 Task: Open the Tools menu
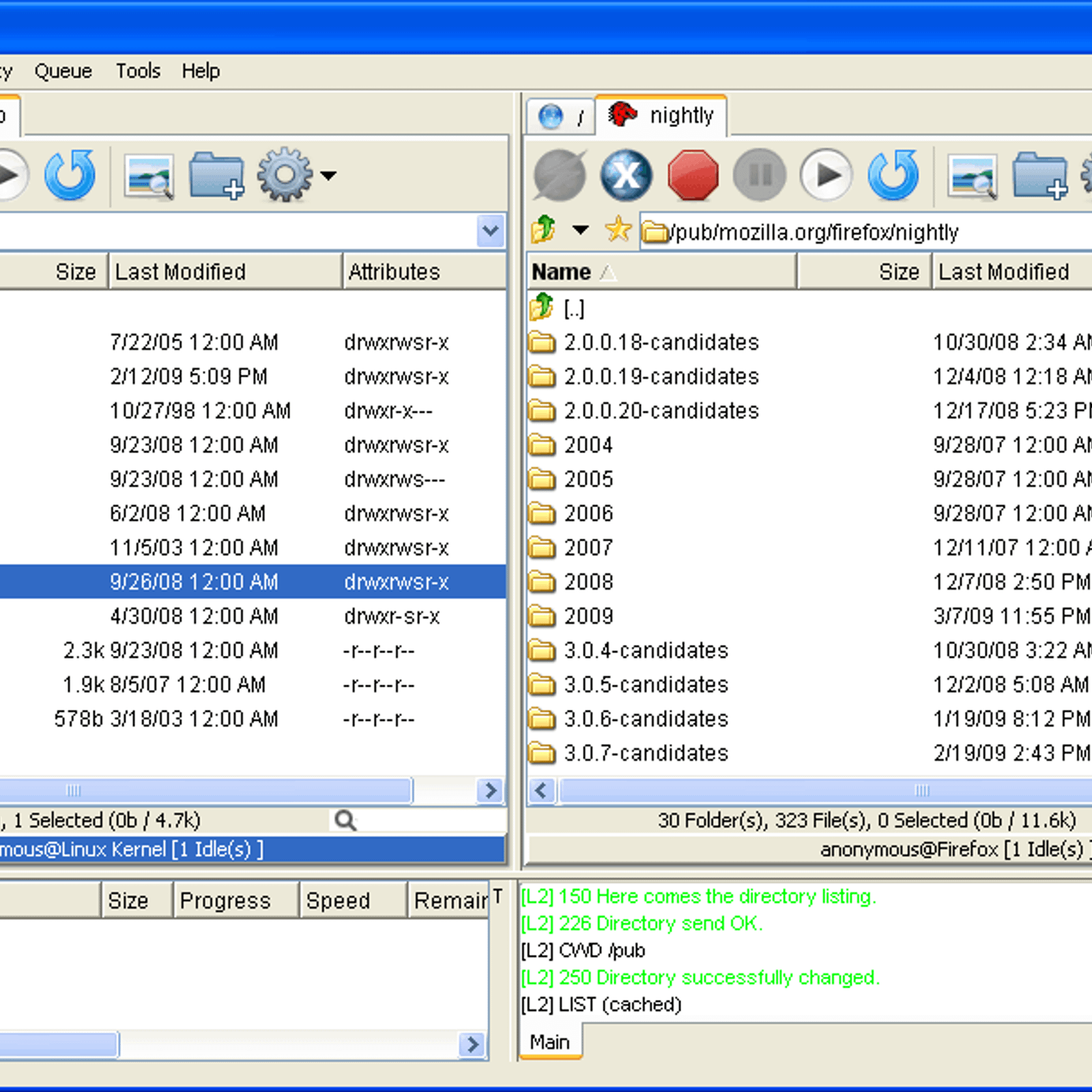pyautogui.click(x=138, y=71)
